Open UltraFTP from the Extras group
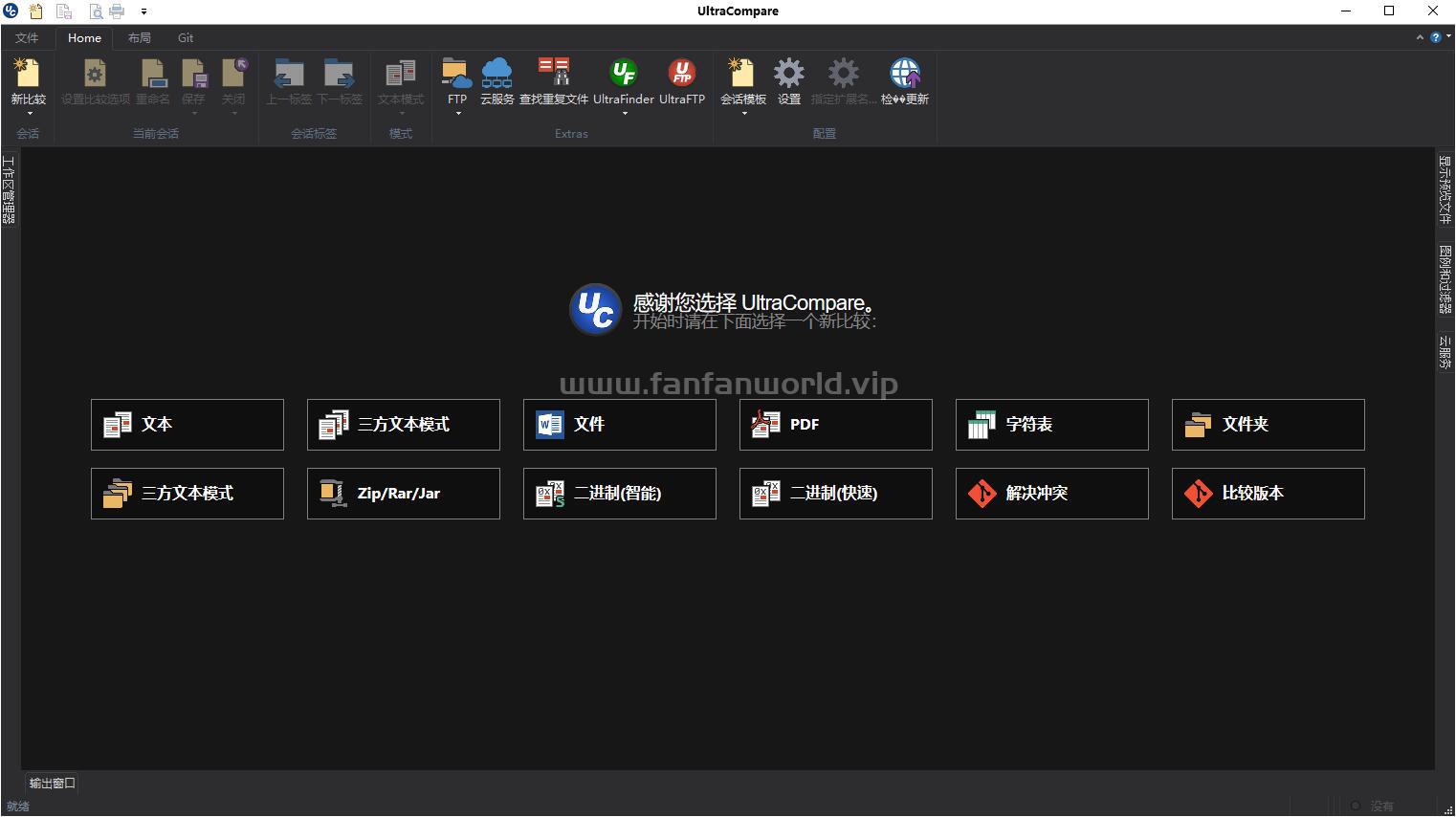The image size is (1456, 817). 681,75
